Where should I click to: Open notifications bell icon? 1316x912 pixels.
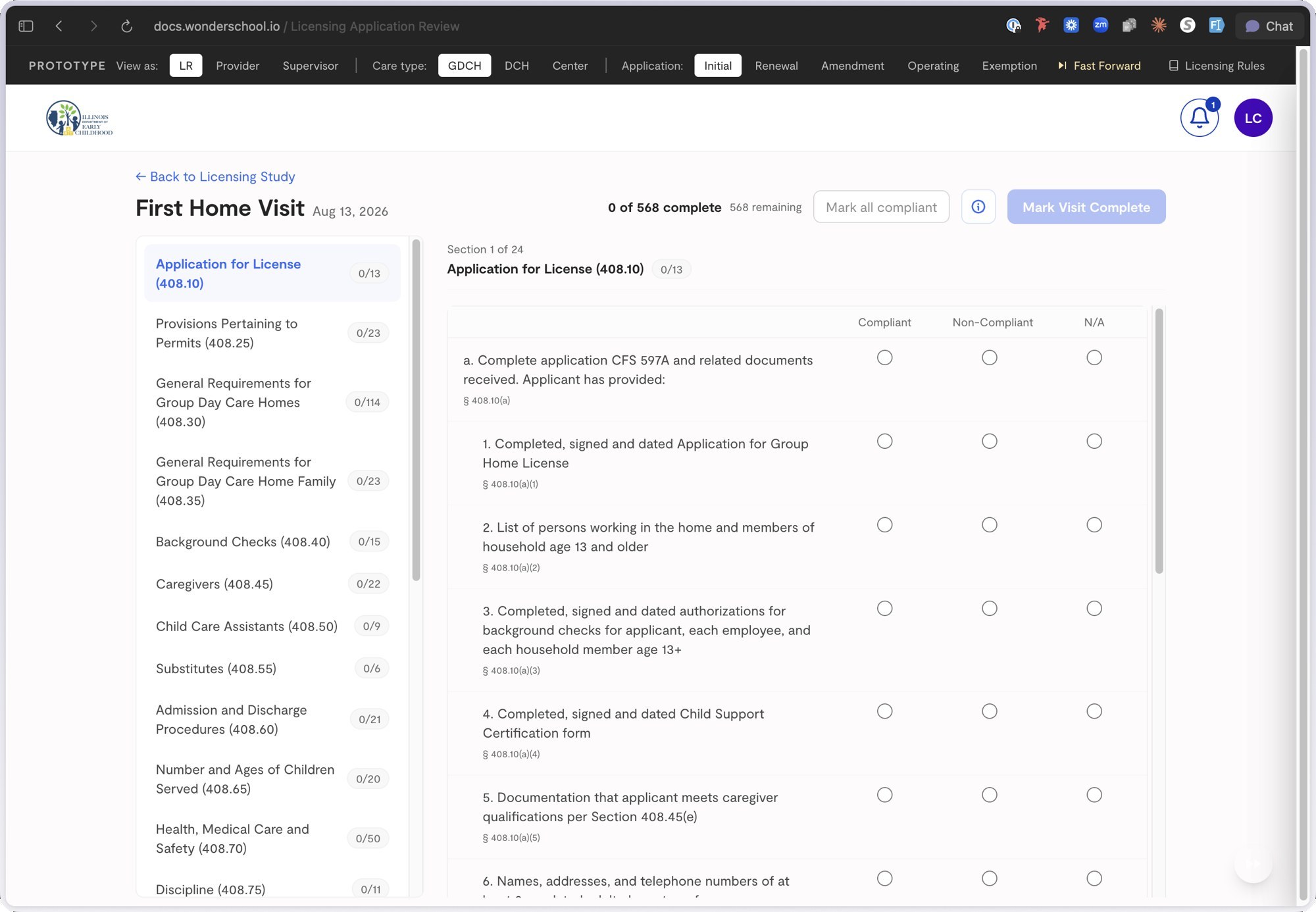tap(1199, 118)
